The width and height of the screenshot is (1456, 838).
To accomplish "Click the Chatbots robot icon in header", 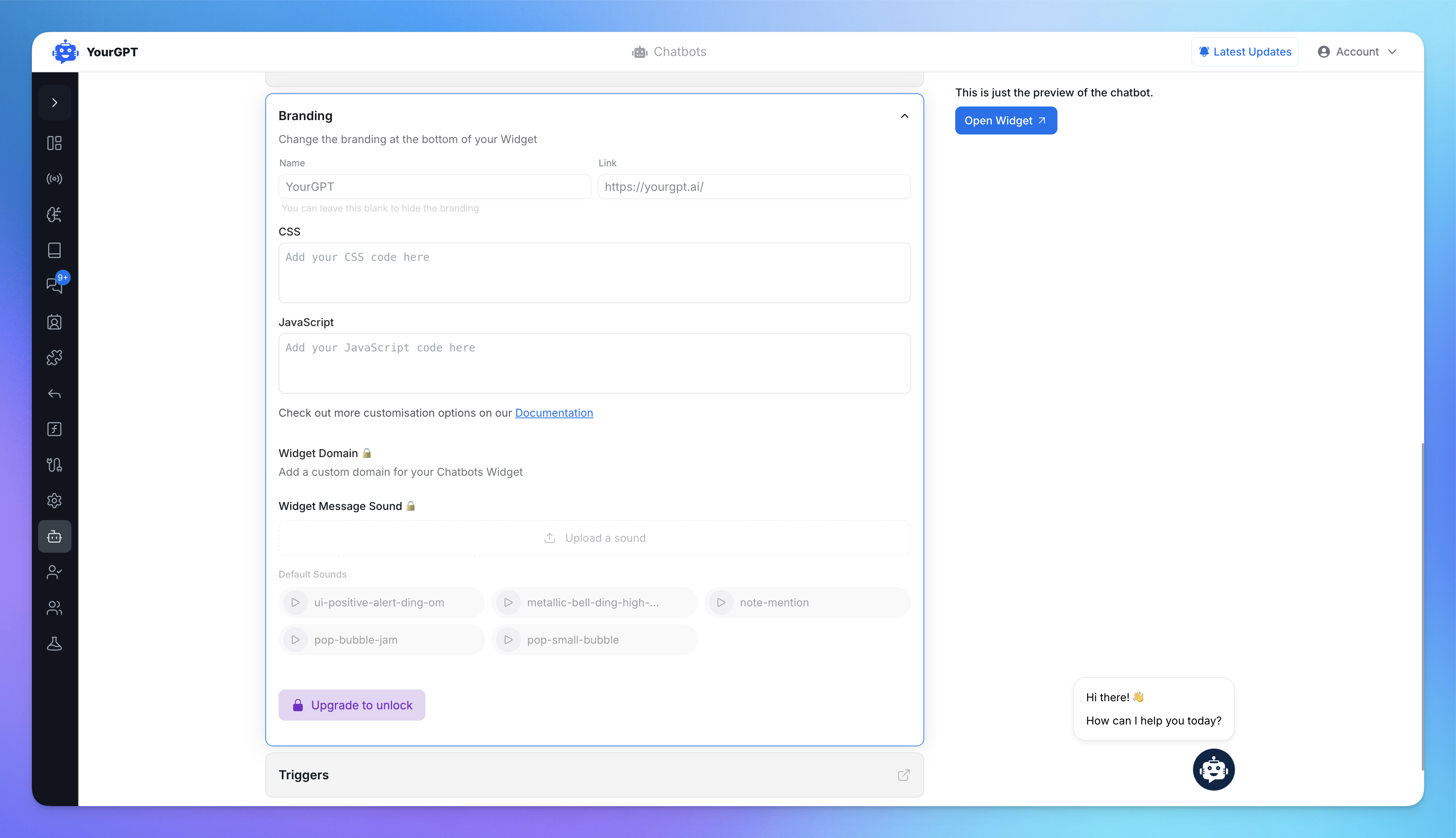I will [x=640, y=52].
